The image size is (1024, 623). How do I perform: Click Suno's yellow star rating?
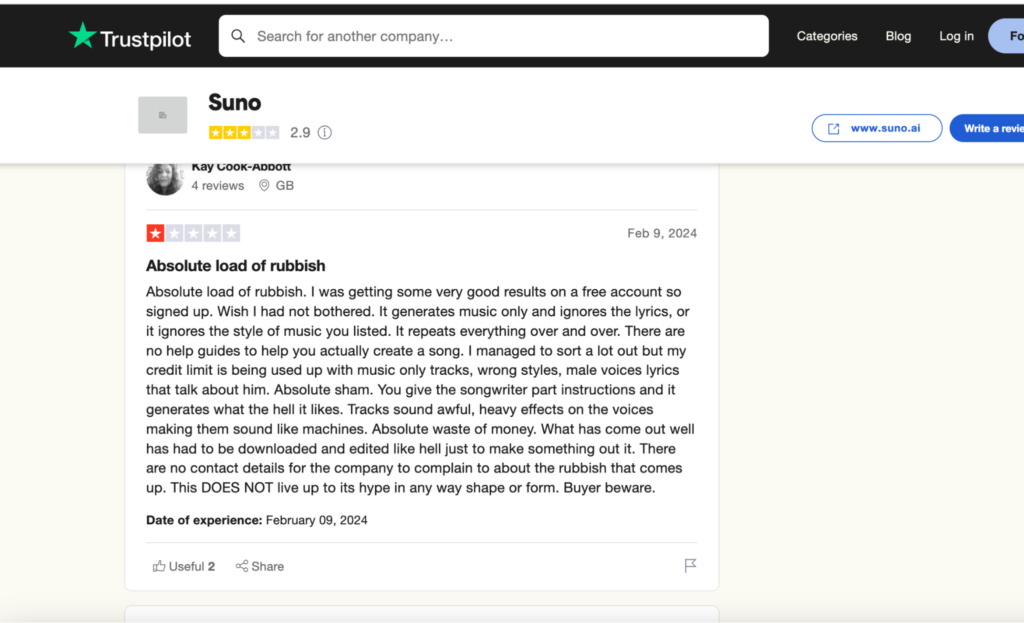coord(244,133)
